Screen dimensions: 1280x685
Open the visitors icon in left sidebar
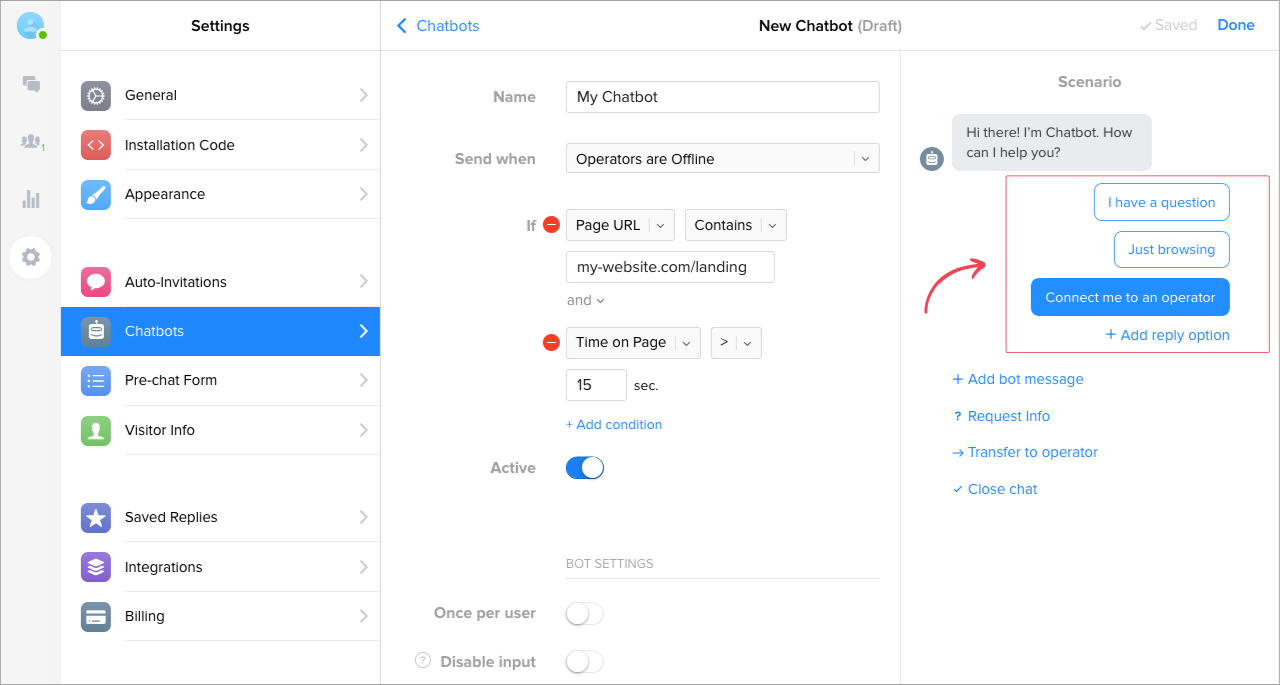[31, 142]
